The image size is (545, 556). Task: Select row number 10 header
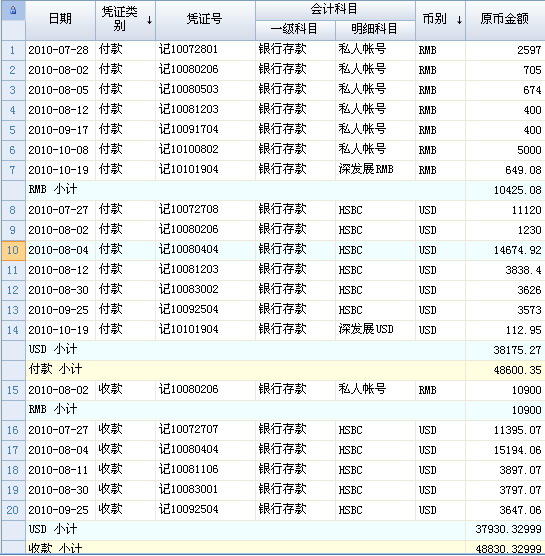[x=13, y=250]
